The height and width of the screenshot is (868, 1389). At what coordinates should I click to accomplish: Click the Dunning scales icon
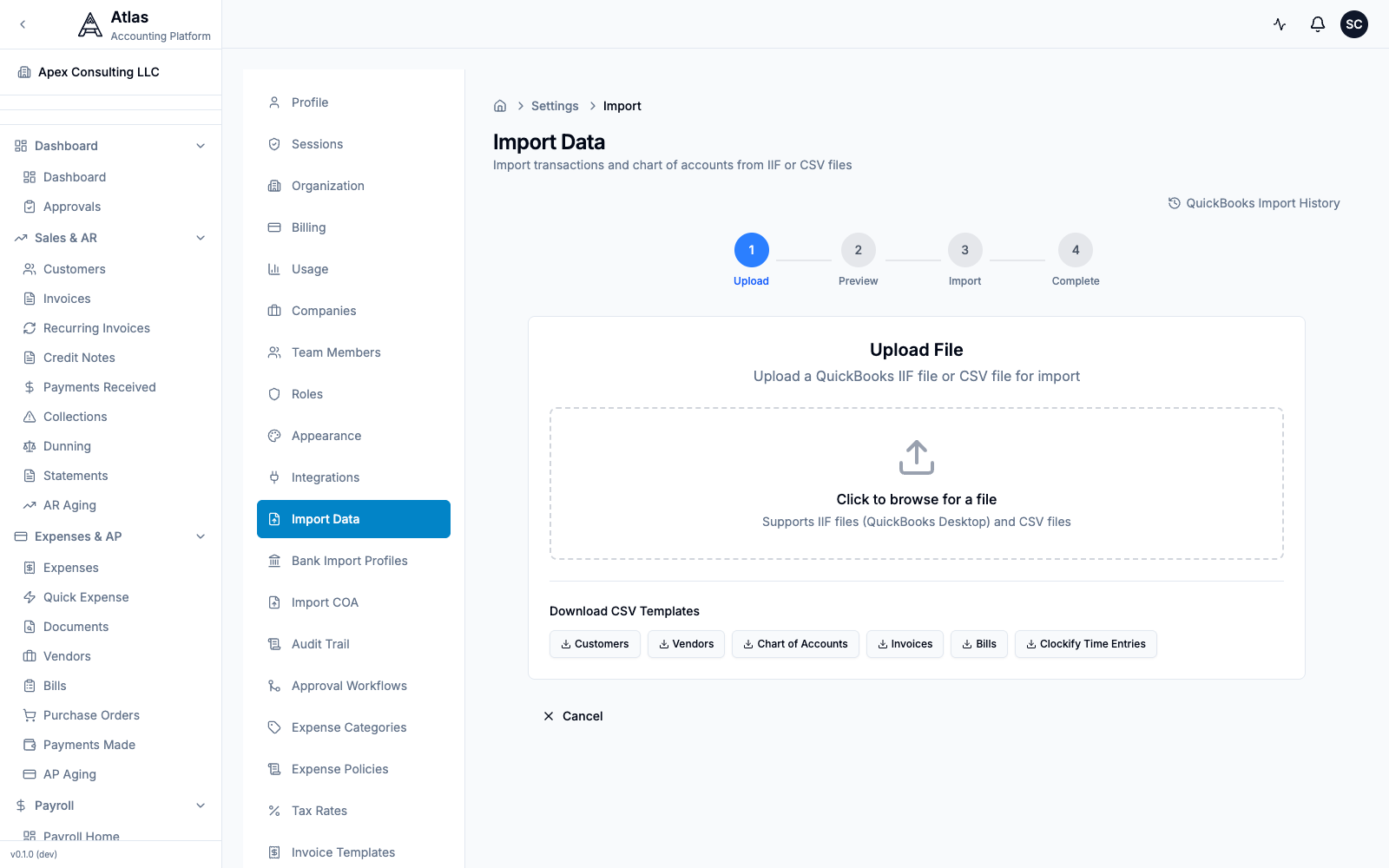click(30, 446)
